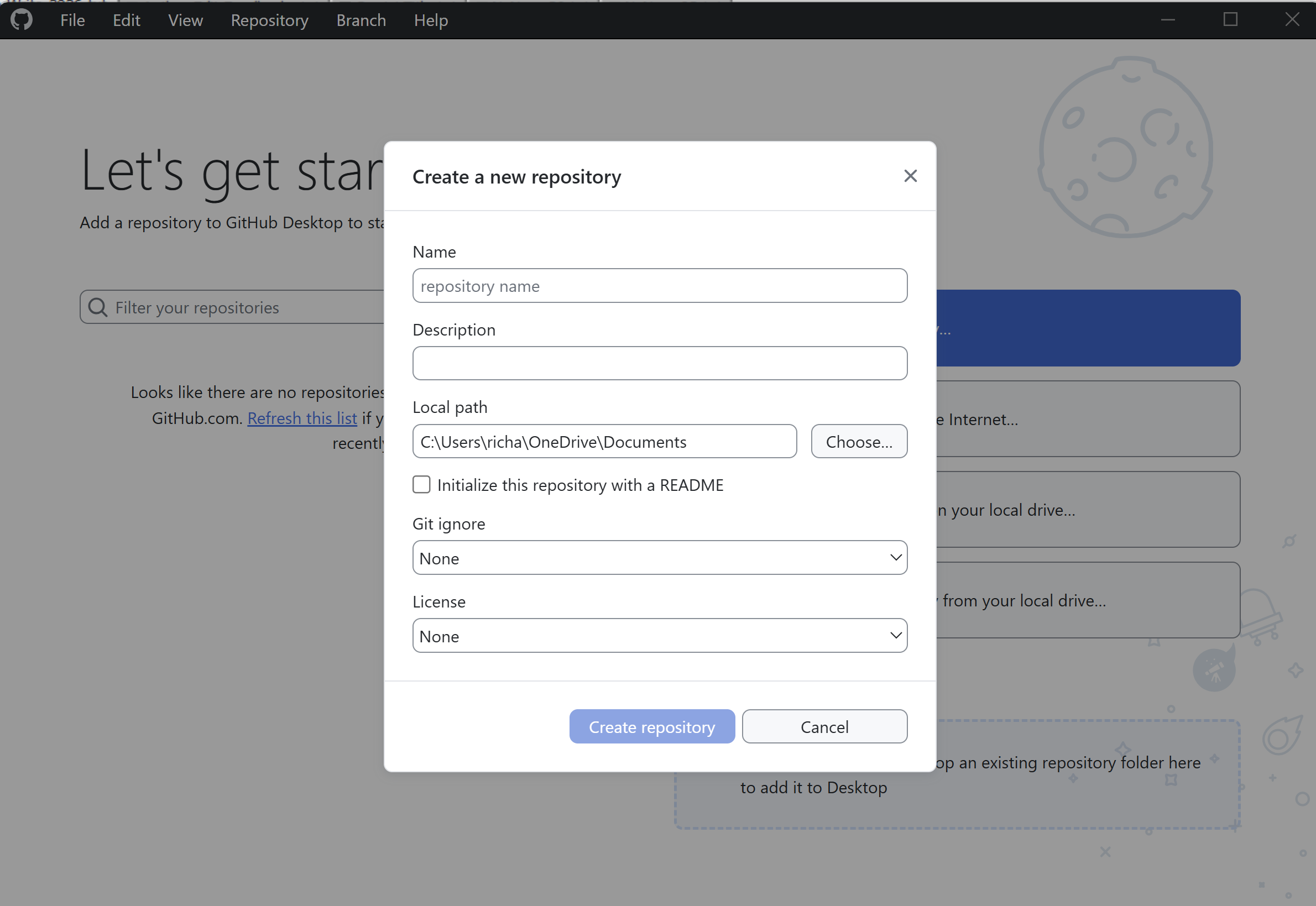
Task: Maximize the GitHub Desktop window
Action: tap(1230, 20)
